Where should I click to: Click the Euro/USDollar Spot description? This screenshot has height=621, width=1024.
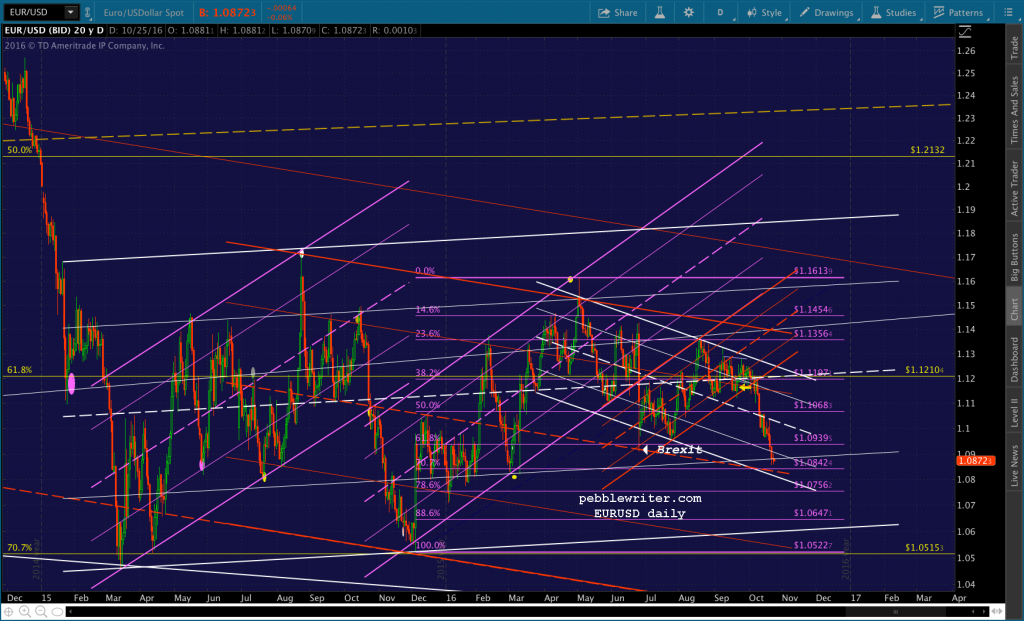tap(144, 12)
